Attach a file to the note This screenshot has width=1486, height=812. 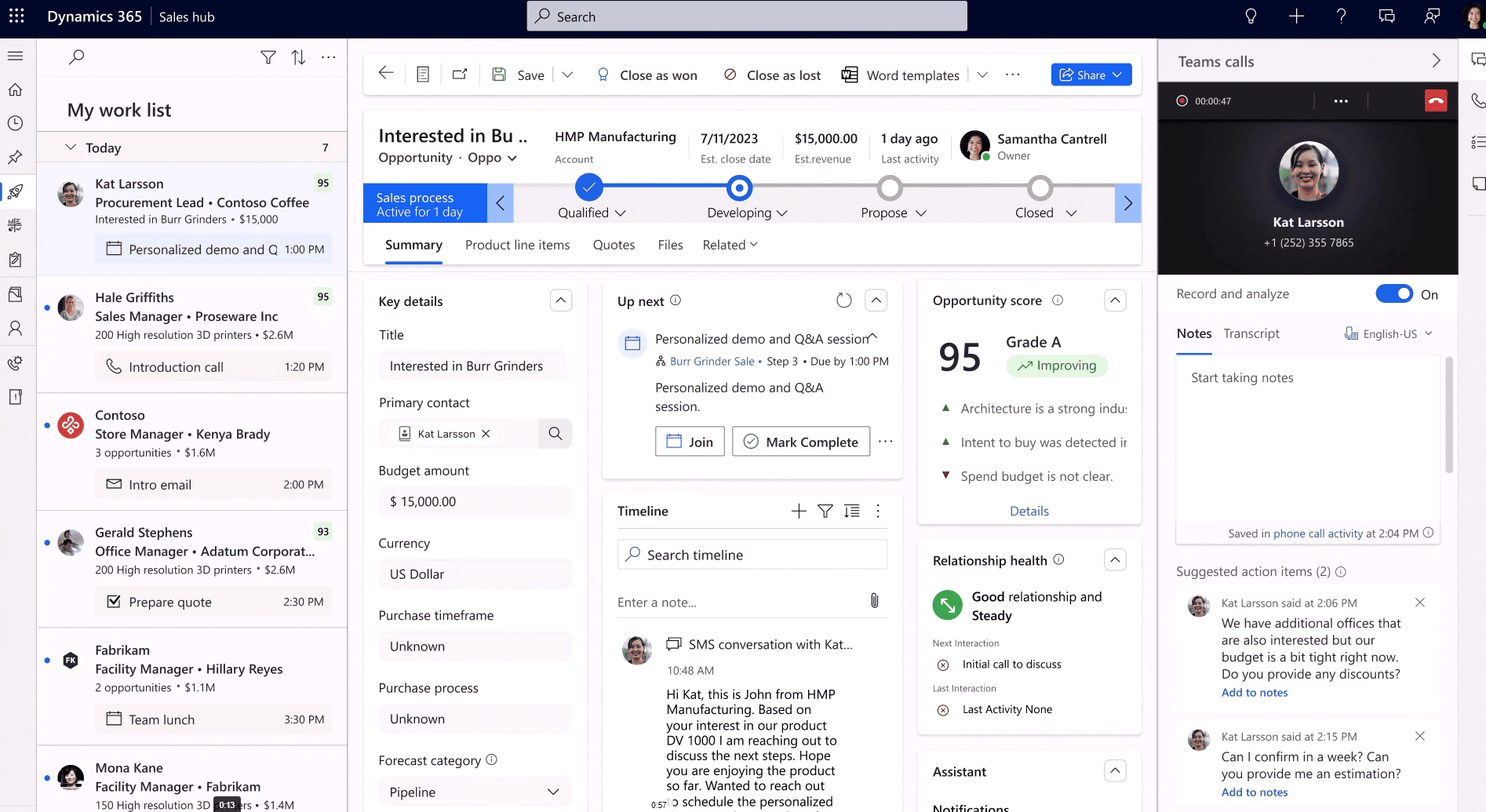point(874,601)
